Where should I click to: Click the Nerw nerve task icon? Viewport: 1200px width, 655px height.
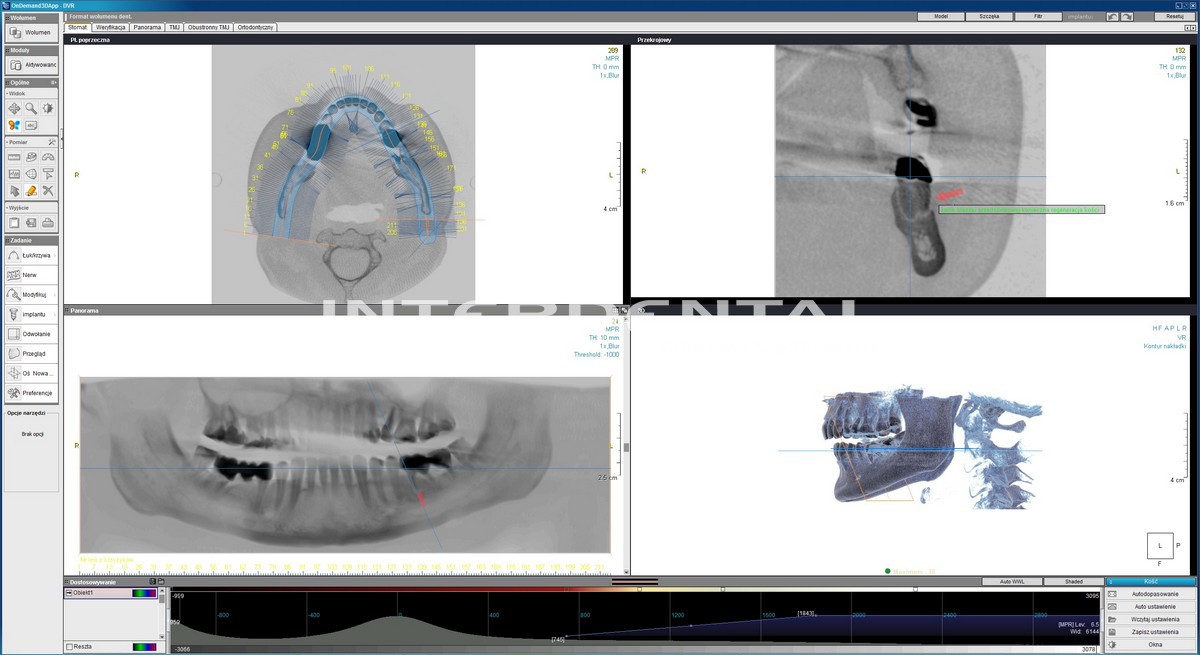tap(14, 275)
